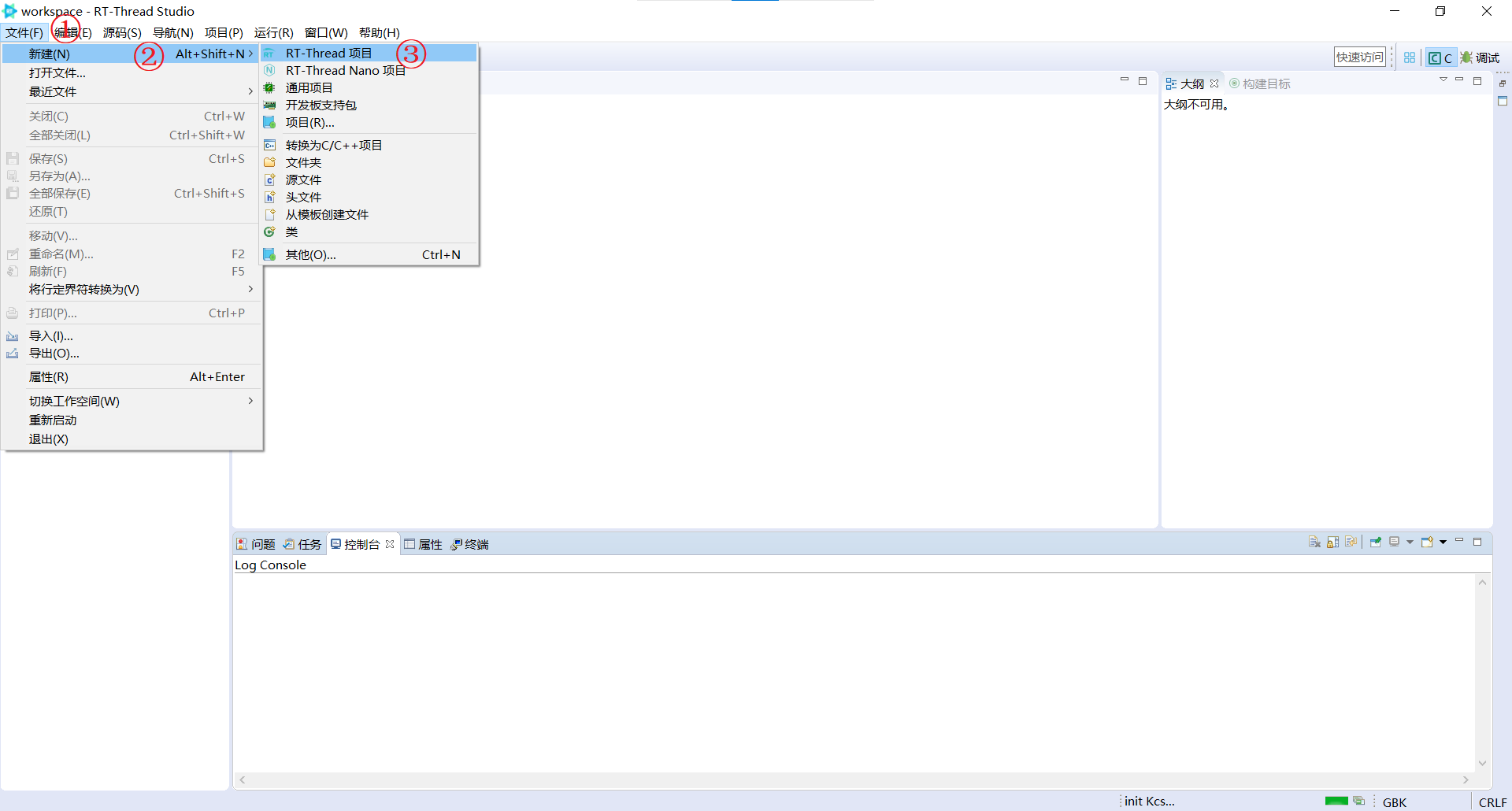Screen dimensions: 1512x811
Task: Select 从模板创建文件 option
Action: (x=369, y=214)
